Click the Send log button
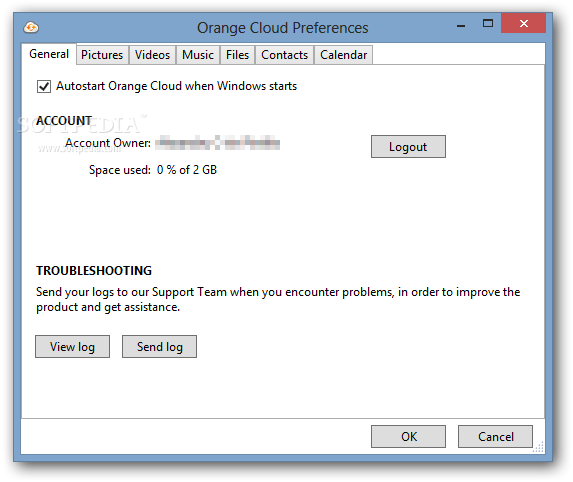Viewport: 573px width, 482px height. point(159,346)
